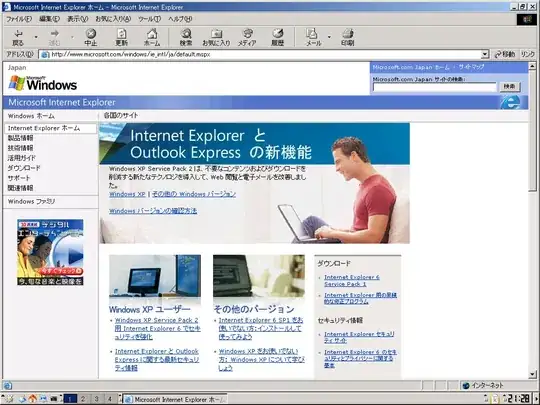The image size is (540, 405).
Task: Go to Home (ホーム) via toolbar icon
Action: (x=152, y=37)
